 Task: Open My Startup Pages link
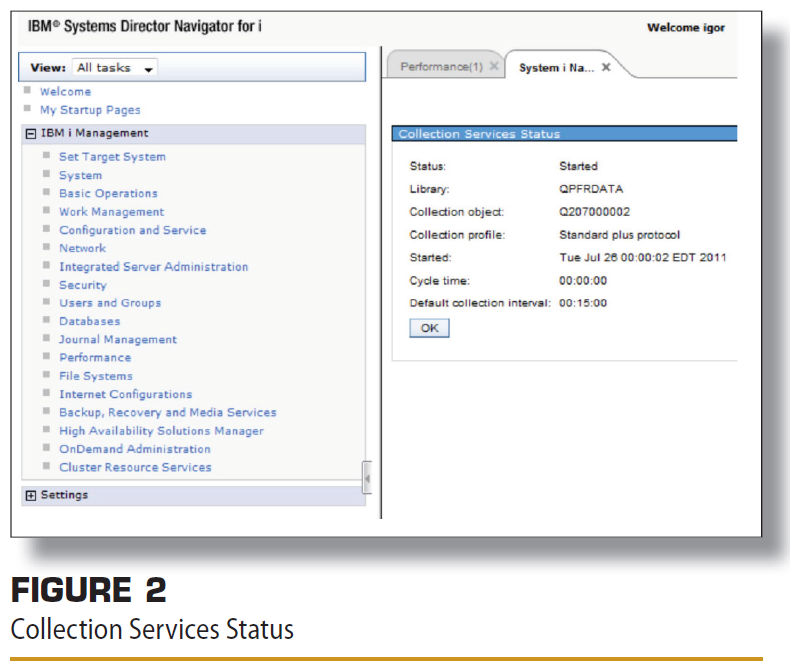click(x=90, y=110)
